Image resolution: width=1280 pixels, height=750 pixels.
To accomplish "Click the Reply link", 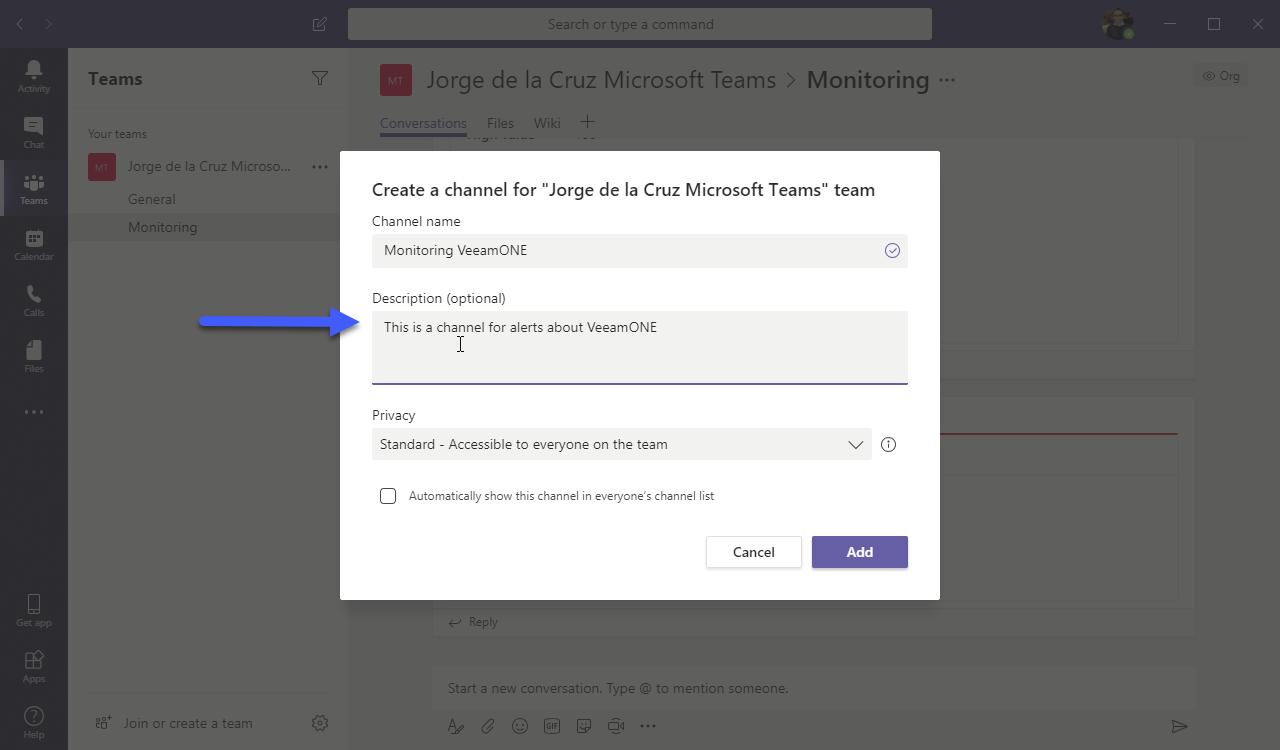I will point(473,622).
